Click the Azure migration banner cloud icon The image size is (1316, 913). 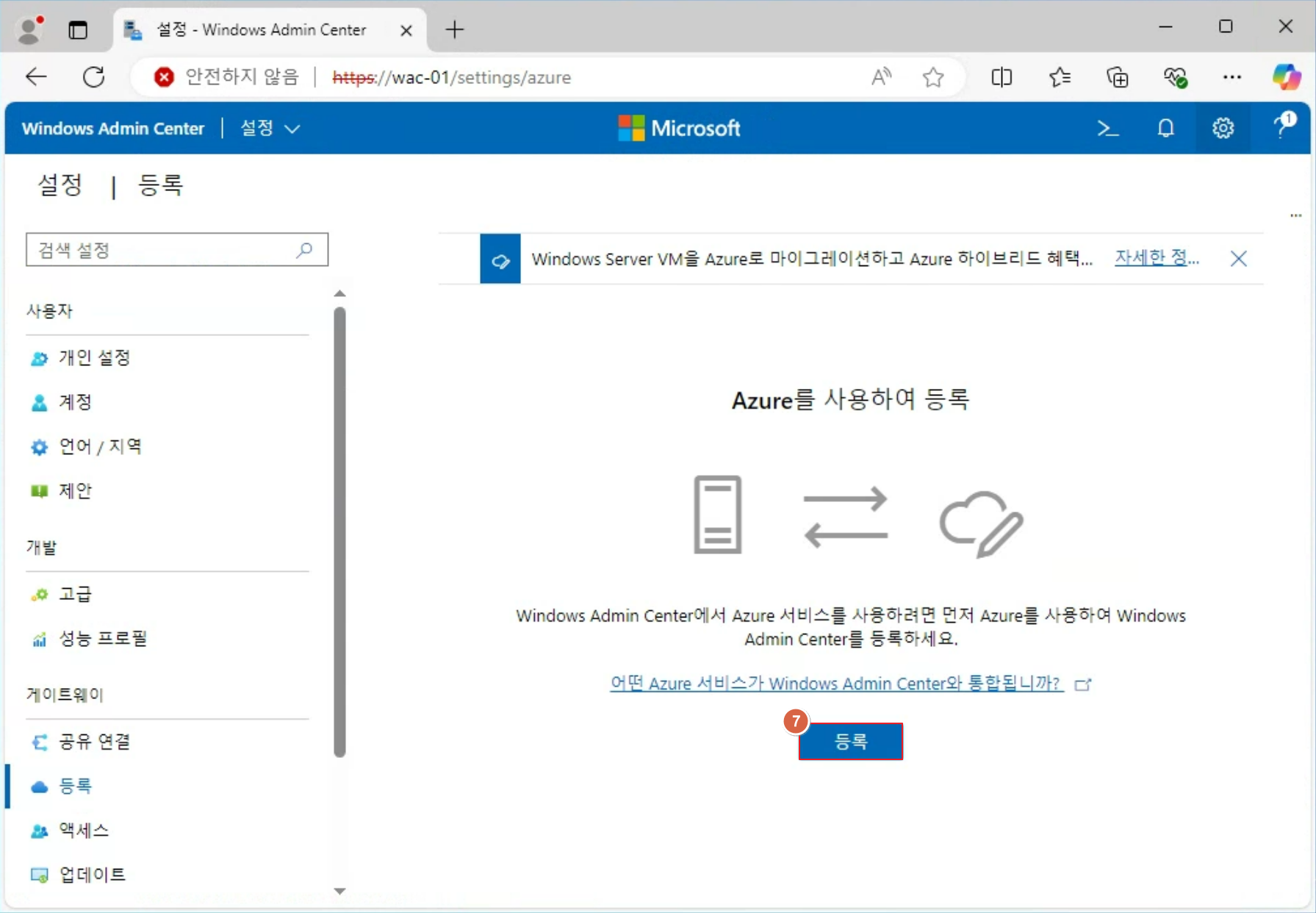tap(500, 259)
